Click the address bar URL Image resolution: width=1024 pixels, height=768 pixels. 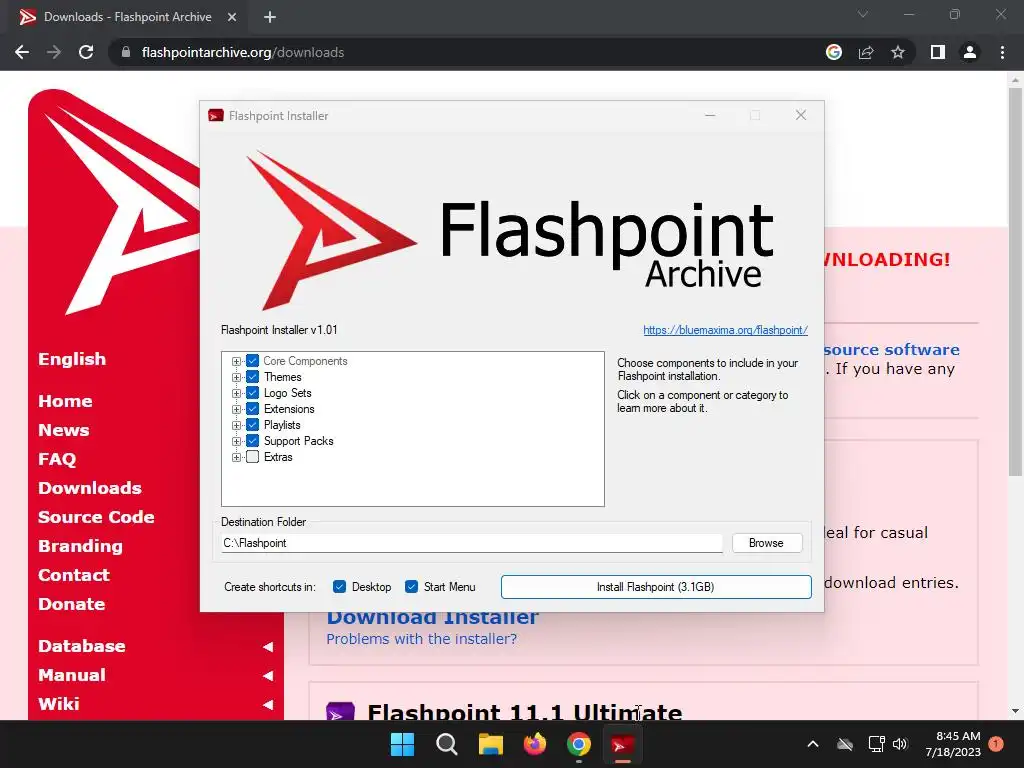(243, 52)
